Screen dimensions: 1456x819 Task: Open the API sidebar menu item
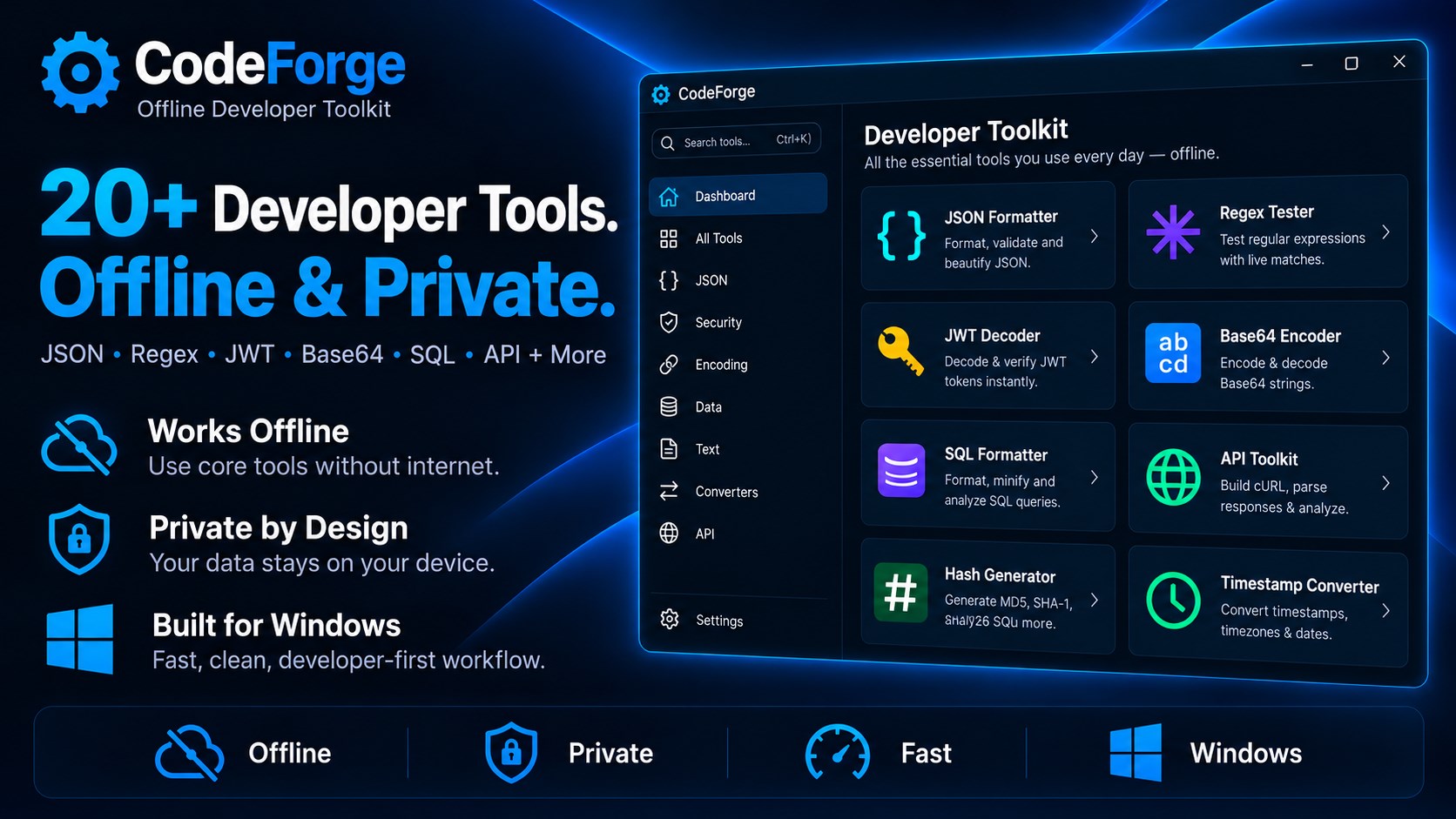pos(738,534)
